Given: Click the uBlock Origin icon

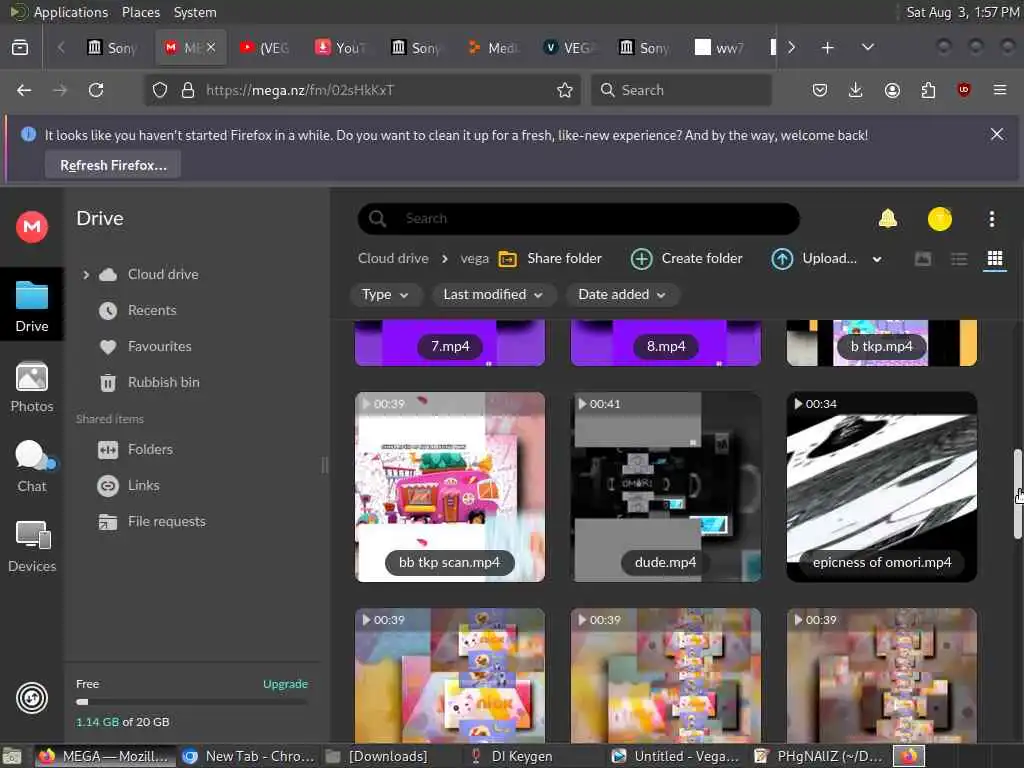Looking at the screenshot, I should pyautogui.click(x=964, y=90).
